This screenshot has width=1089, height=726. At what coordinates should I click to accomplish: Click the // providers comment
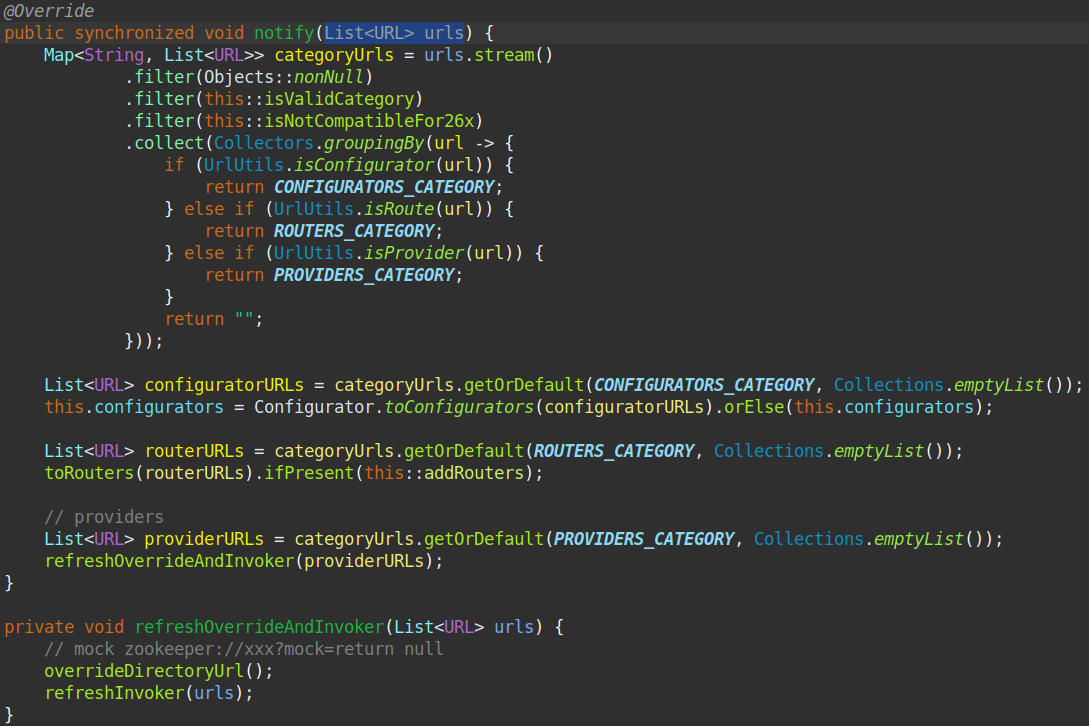[104, 518]
